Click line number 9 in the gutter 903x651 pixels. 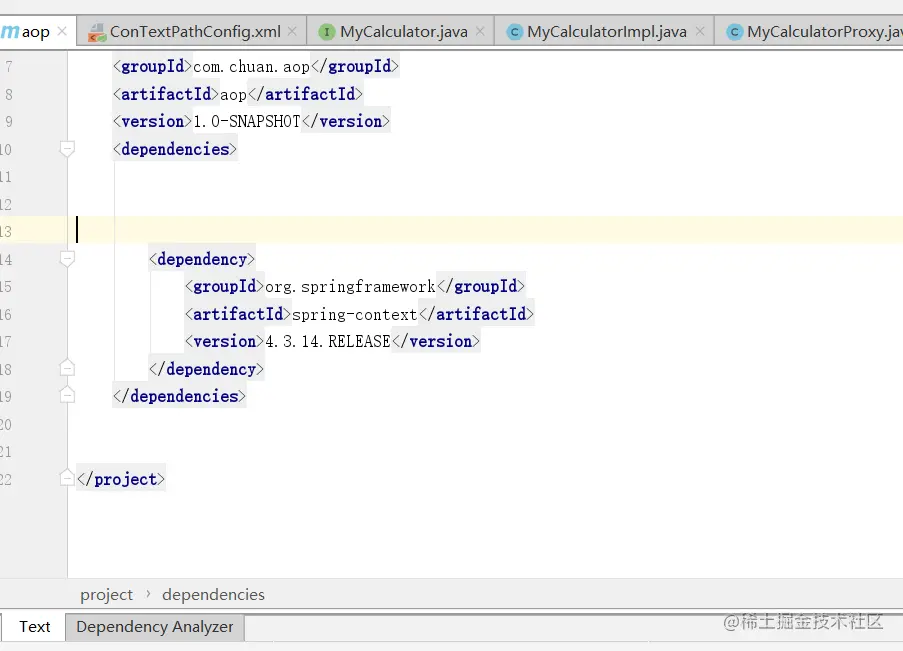click(x=8, y=122)
